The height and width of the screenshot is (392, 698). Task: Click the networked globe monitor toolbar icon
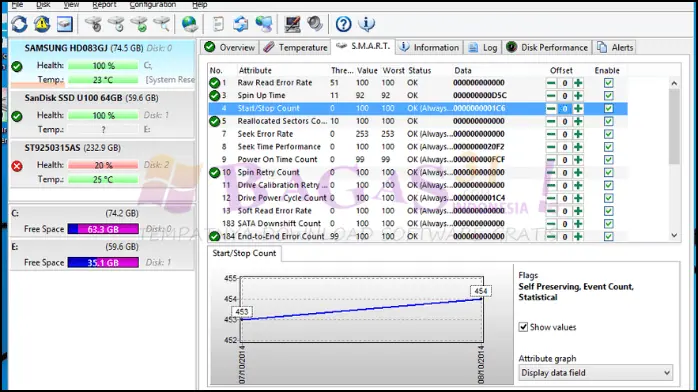point(264,24)
